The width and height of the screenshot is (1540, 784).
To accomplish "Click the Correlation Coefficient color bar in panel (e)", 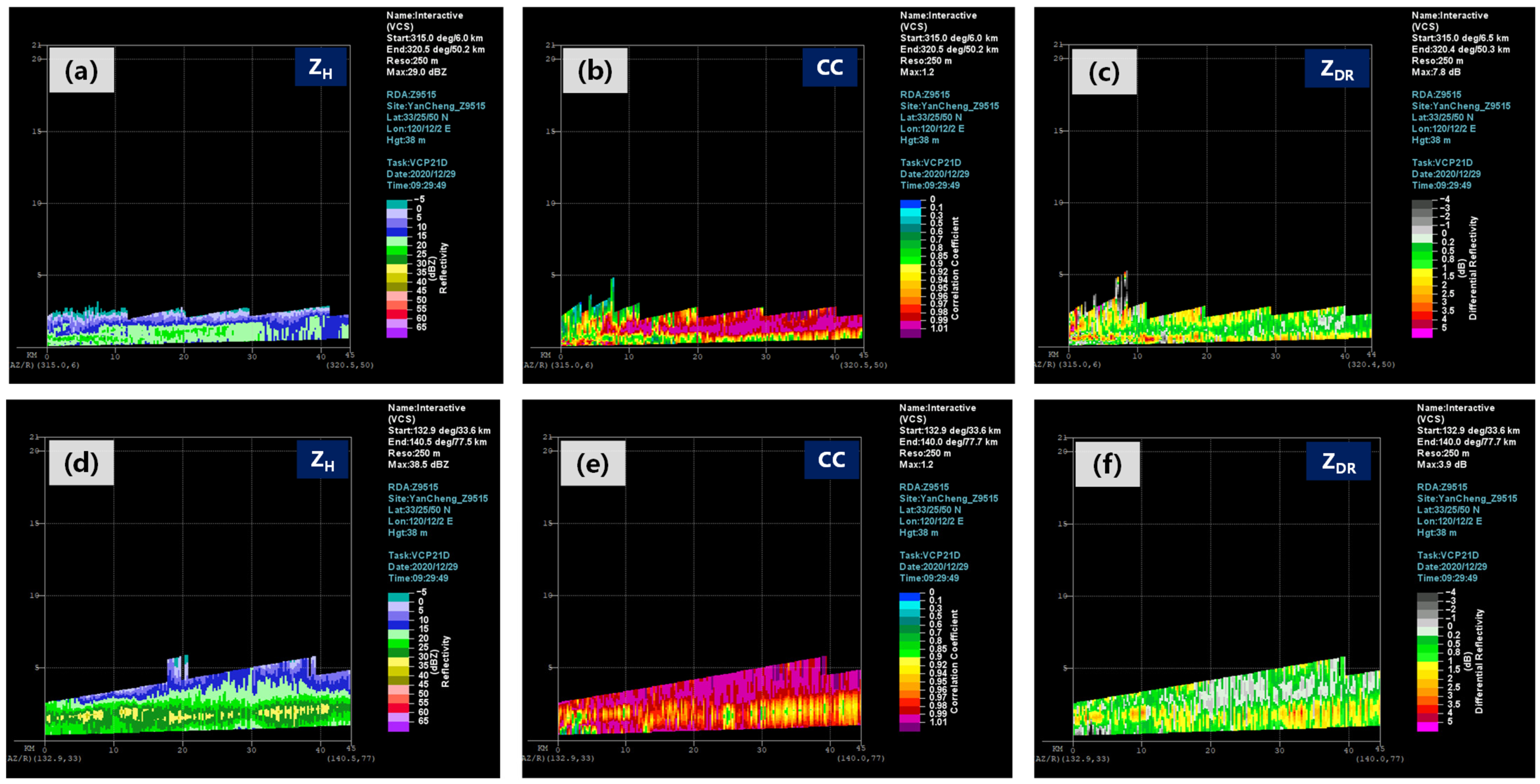I will 909,662.
